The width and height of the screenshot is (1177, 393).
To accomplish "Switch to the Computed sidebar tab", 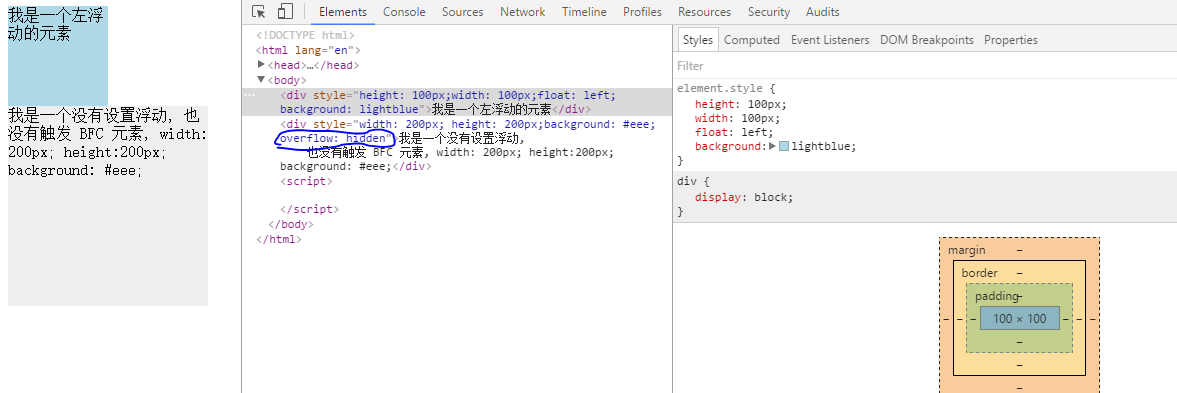I will click(x=751, y=40).
